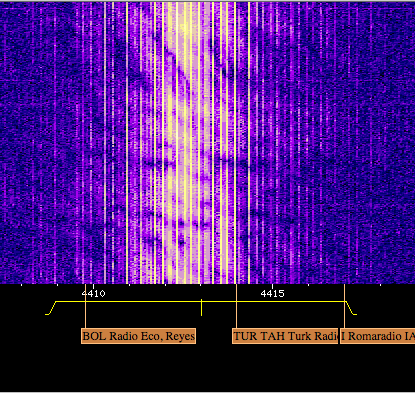
Task: Select the TUR TAH Turk Radio station label
Action: coord(285,336)
